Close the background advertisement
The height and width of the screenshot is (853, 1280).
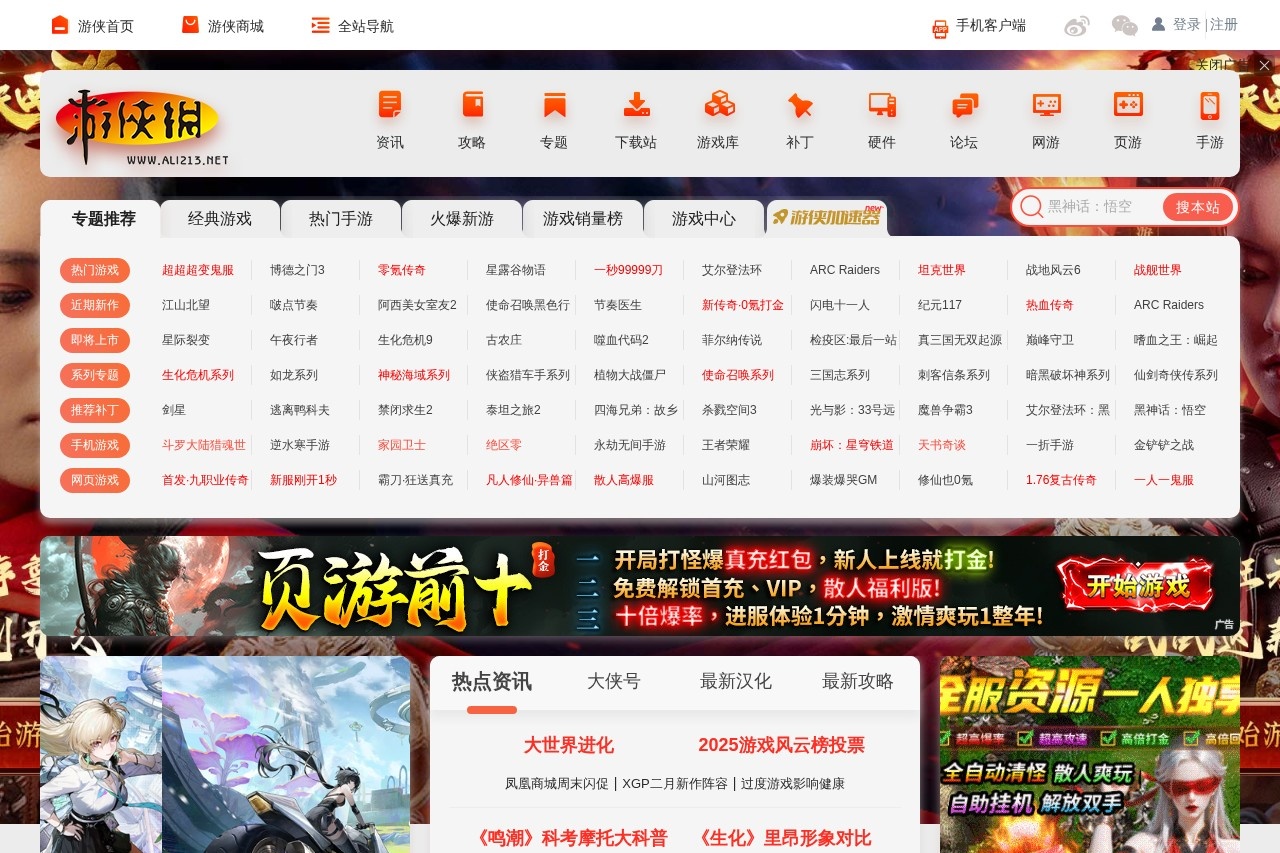(x=1264, y=65)
